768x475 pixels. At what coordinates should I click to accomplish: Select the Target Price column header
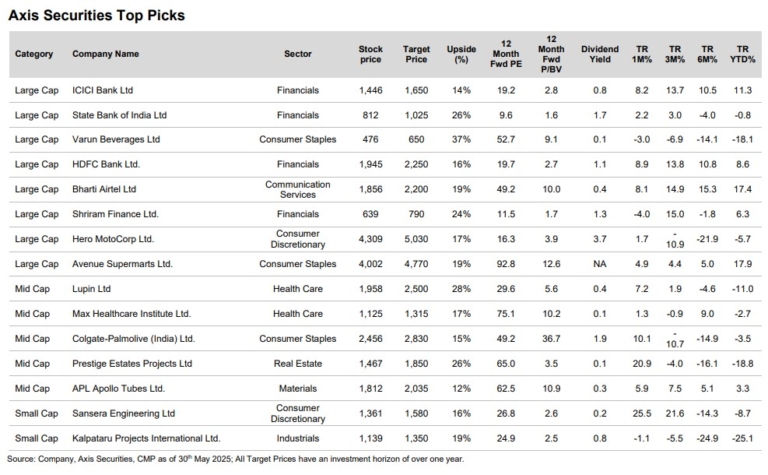pos(416,54)
